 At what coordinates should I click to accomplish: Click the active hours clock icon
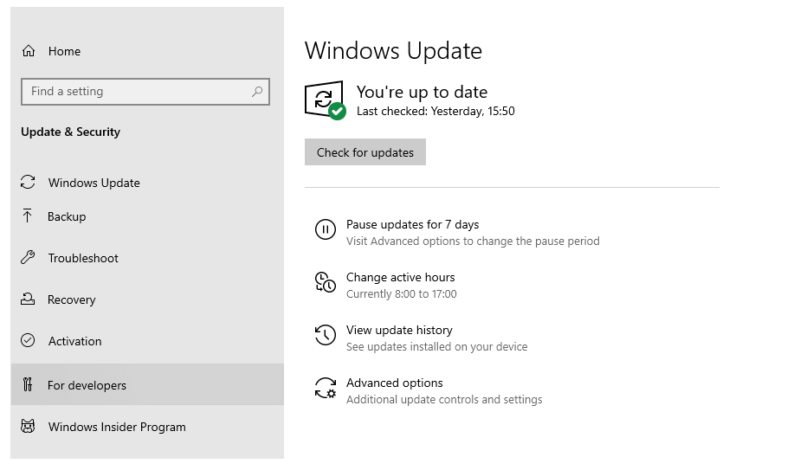[x=325, y=282]
